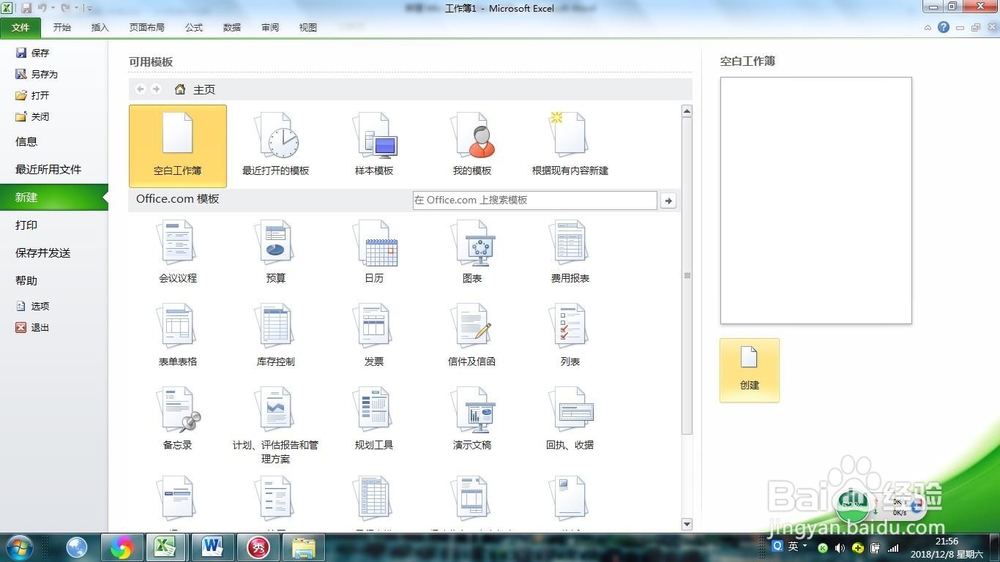Click the template list scrollbar up arrow

tap(687, 111)
